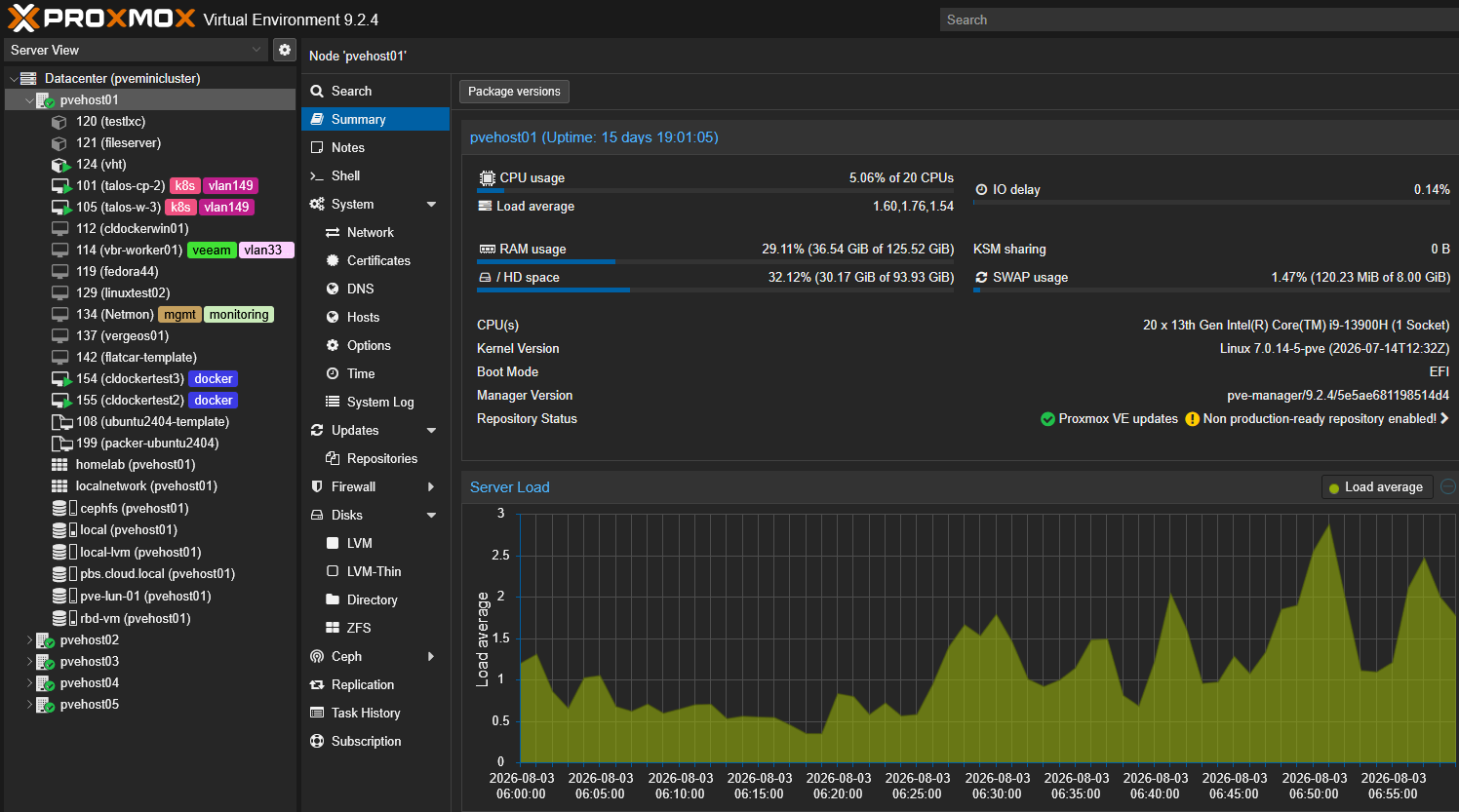Screen dimensions: 1459x812
Task: Click the HD space progress bar
Action: [715, 290]
